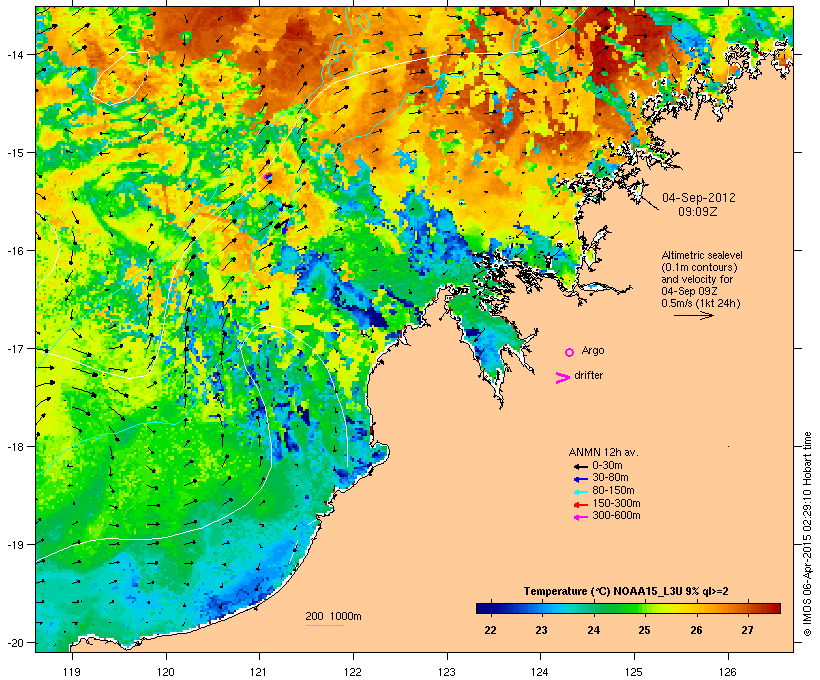Click the IMOS copyright timestamp text

(808, 534)
